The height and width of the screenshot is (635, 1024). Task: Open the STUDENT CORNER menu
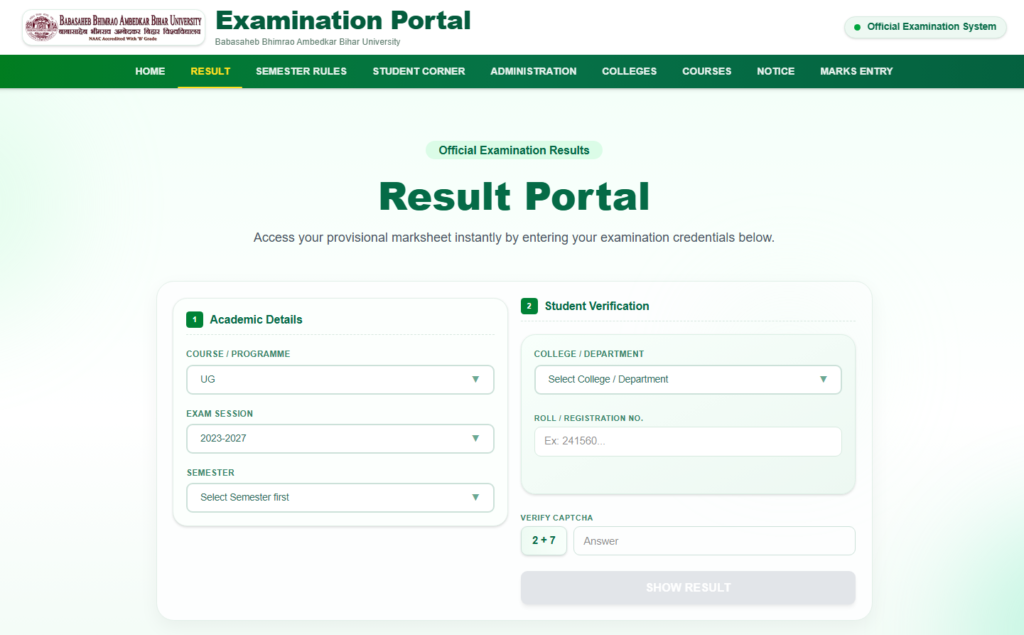(419, 71)
